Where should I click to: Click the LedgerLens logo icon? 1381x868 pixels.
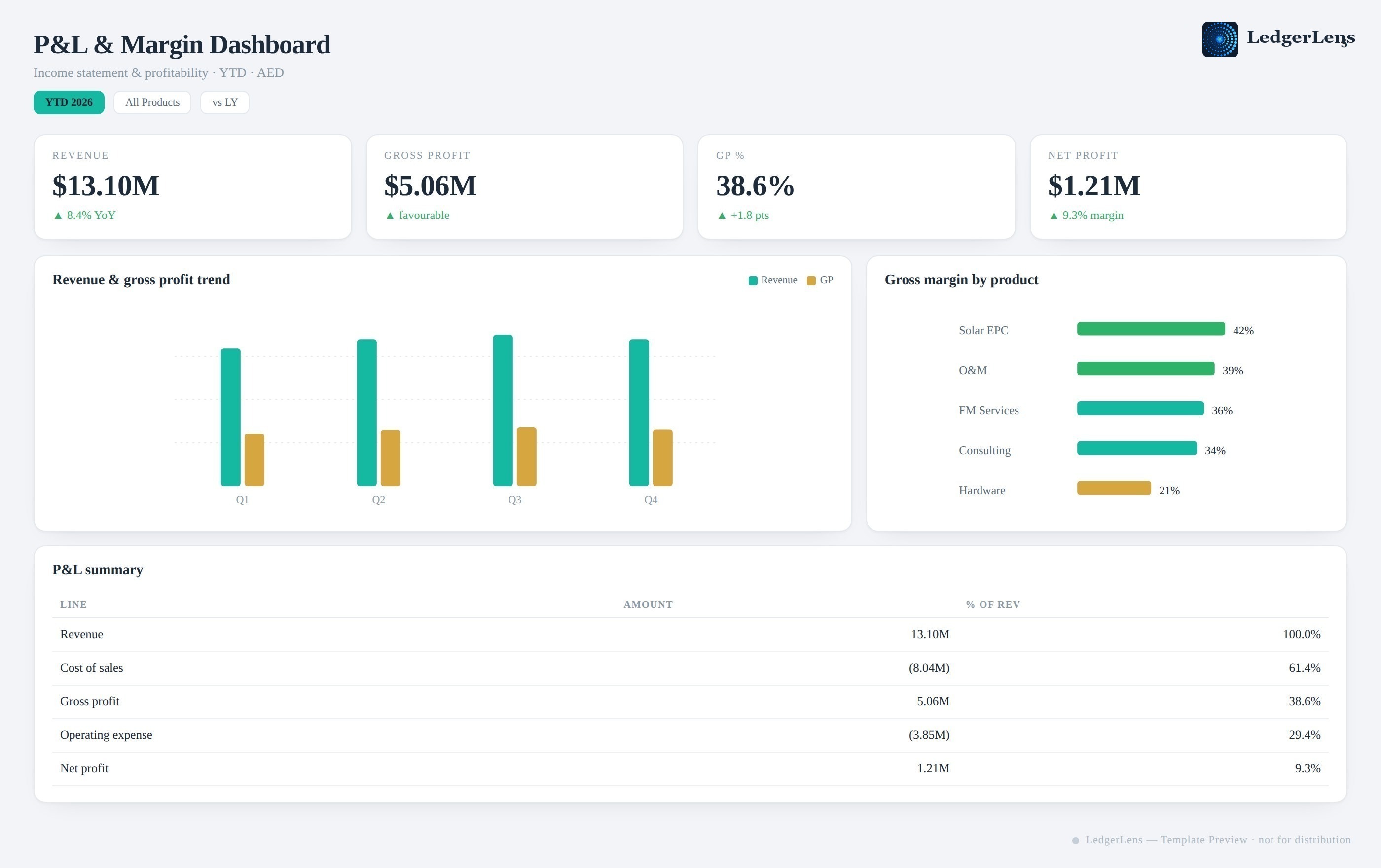click(x=1220, y=39)
